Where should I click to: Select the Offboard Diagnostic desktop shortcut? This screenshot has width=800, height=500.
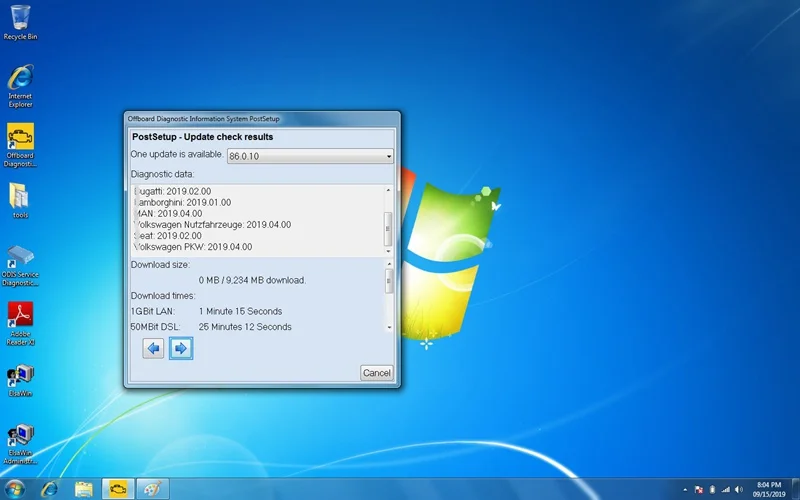20,145
